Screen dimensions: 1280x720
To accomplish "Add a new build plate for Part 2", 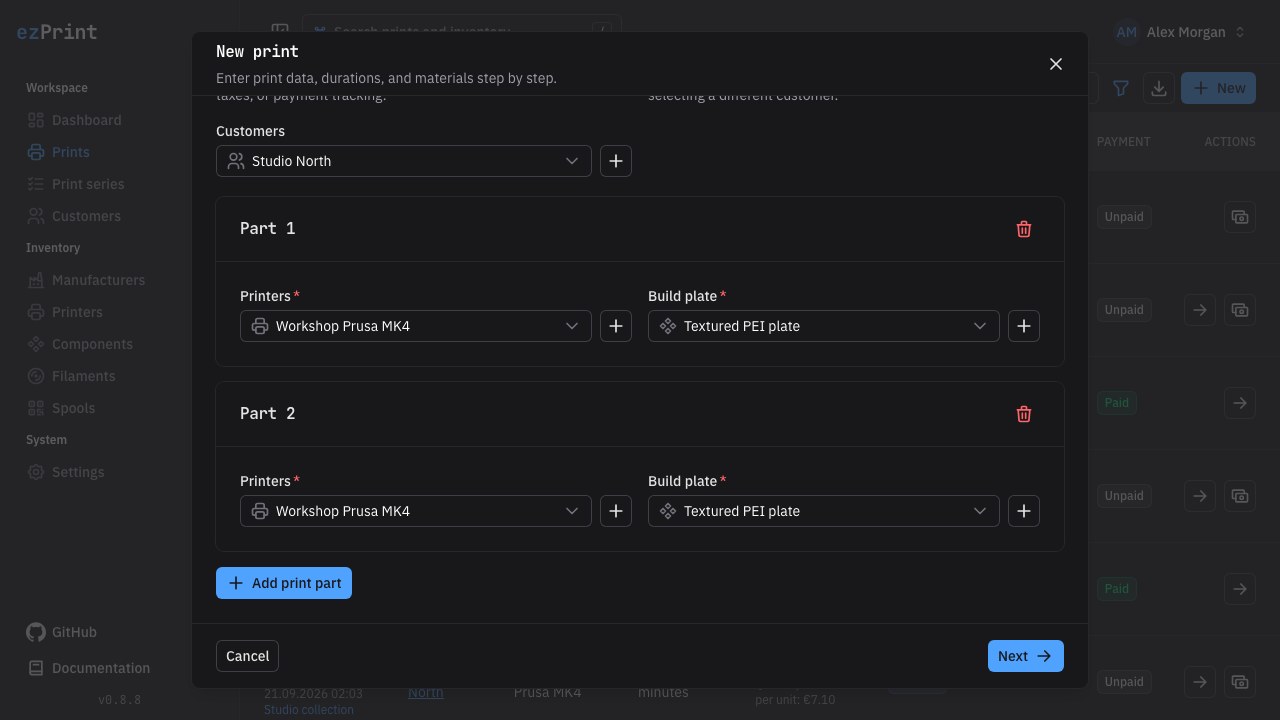I will point(1024,511).
